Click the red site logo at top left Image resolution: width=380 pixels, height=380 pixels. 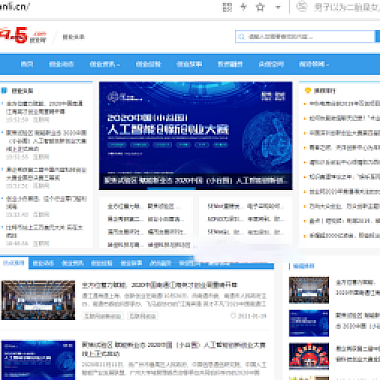23,35
